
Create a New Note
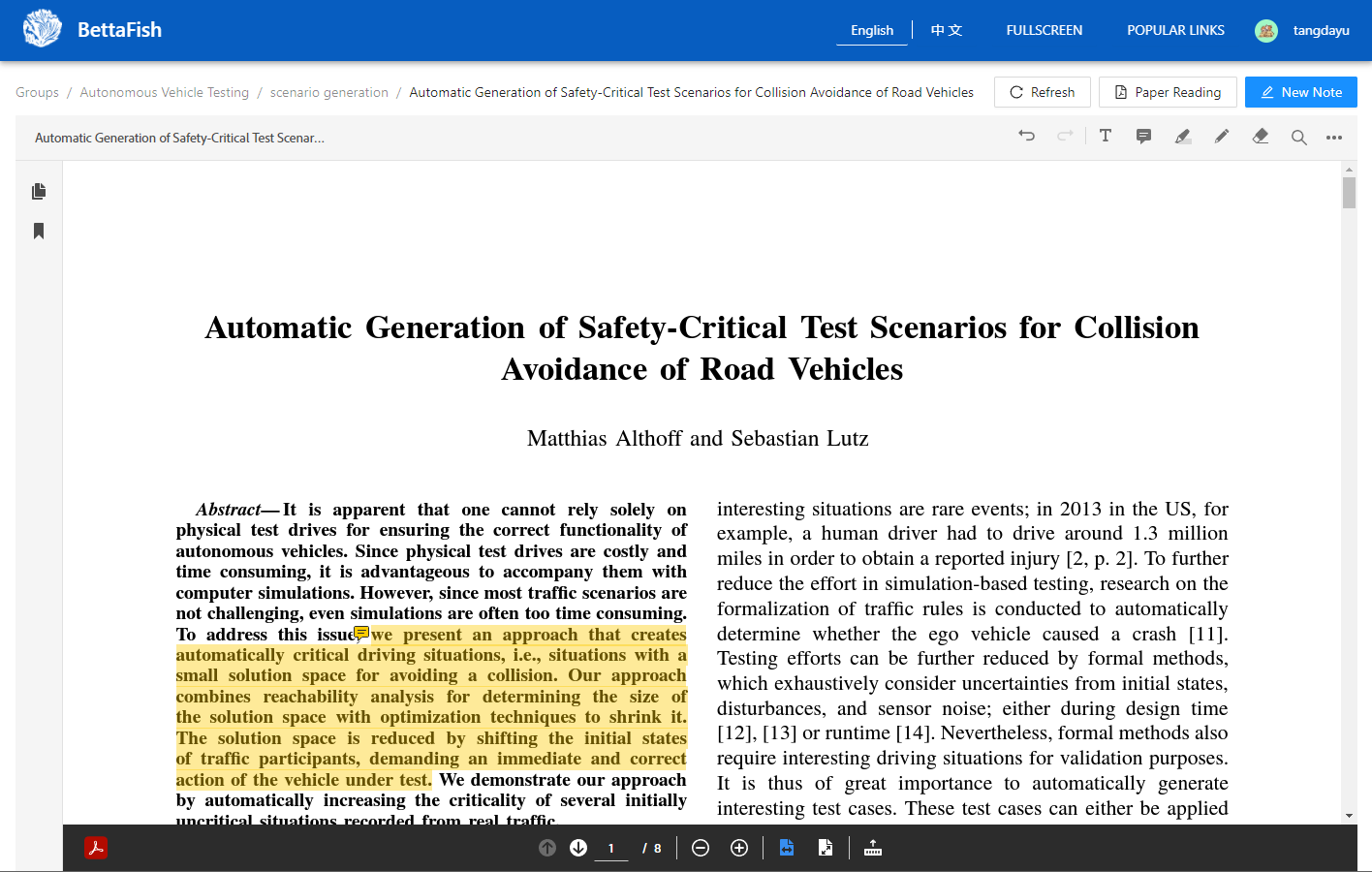coord(1301,92)
